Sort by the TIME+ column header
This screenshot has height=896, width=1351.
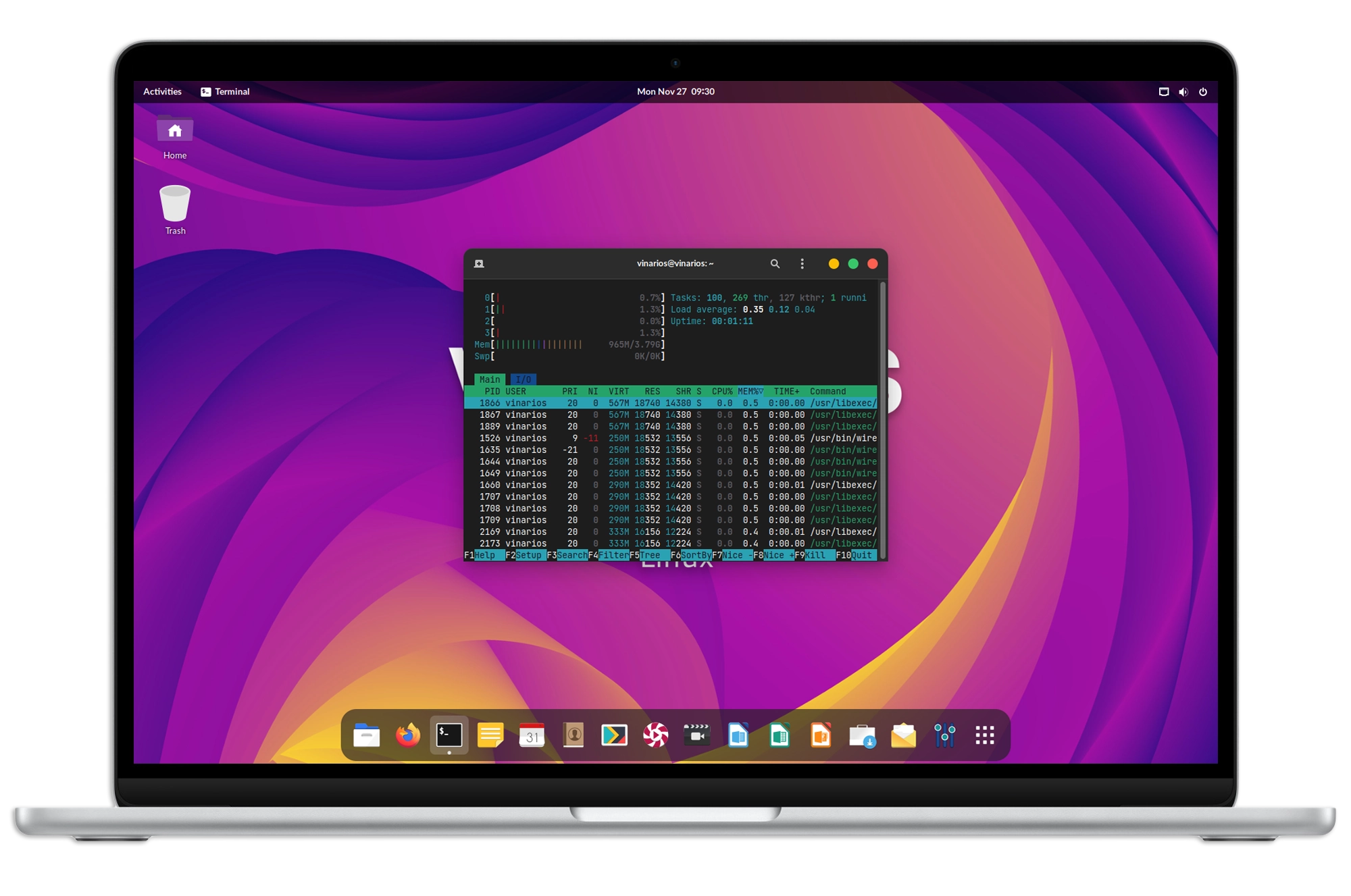[x=786, y=392]
